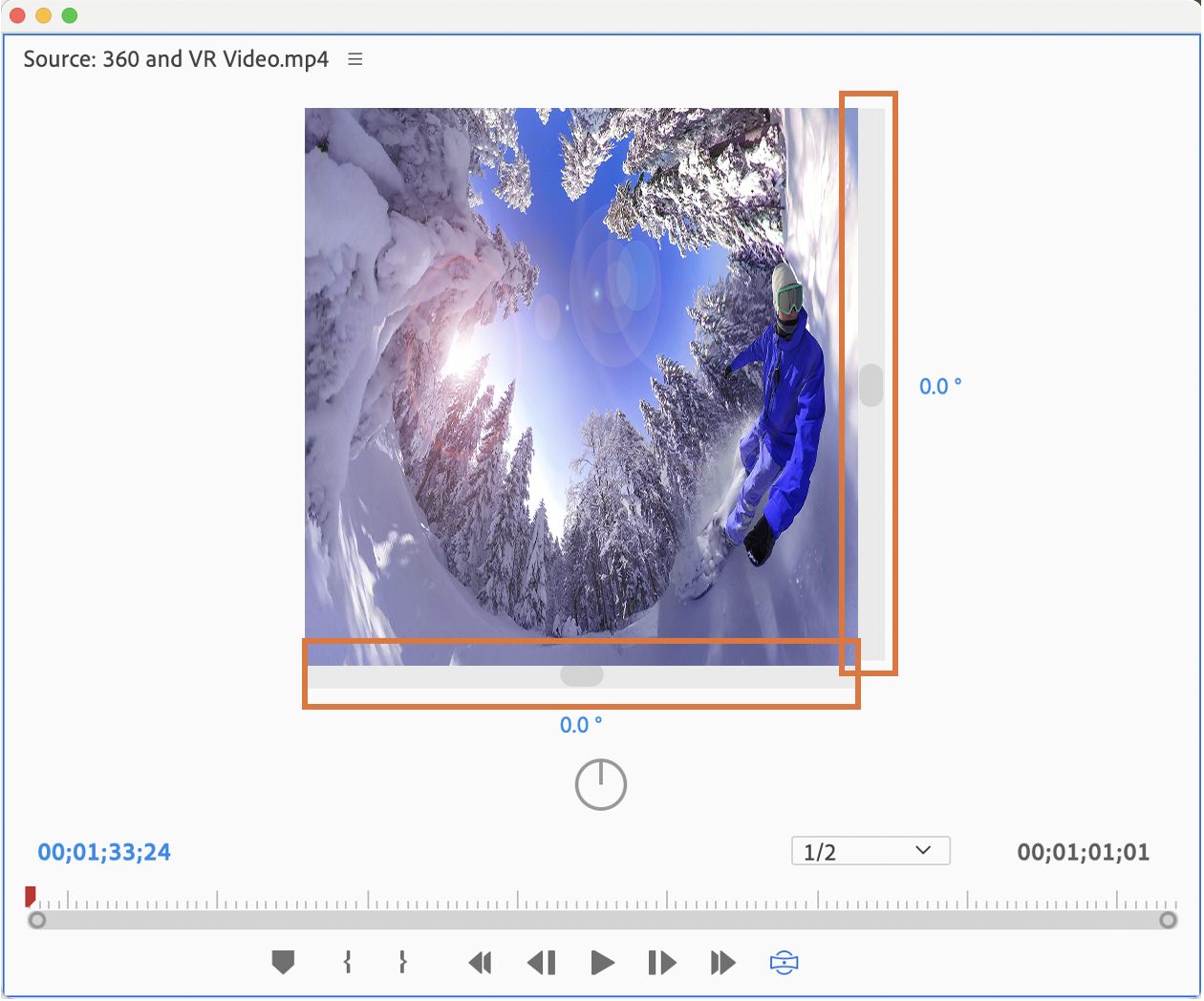Click the Mark Out brace button
This screenshot has height=1001, width=1204.
click(x=403, y=962)
